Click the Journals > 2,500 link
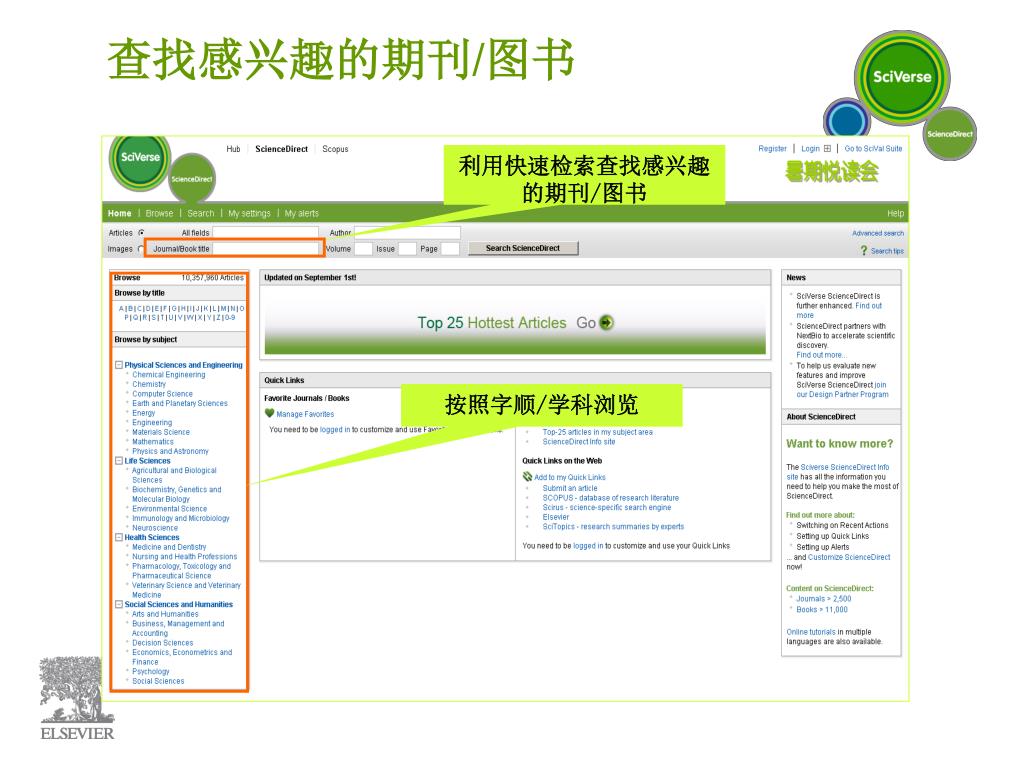Viewport: 1024px width, 768px height. [824, 599]
